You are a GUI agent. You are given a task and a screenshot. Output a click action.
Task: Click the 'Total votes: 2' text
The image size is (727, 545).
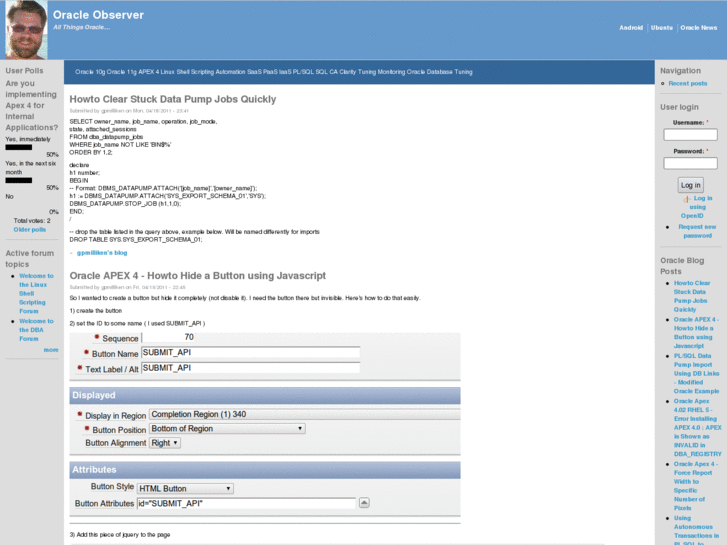pos(32,221)
